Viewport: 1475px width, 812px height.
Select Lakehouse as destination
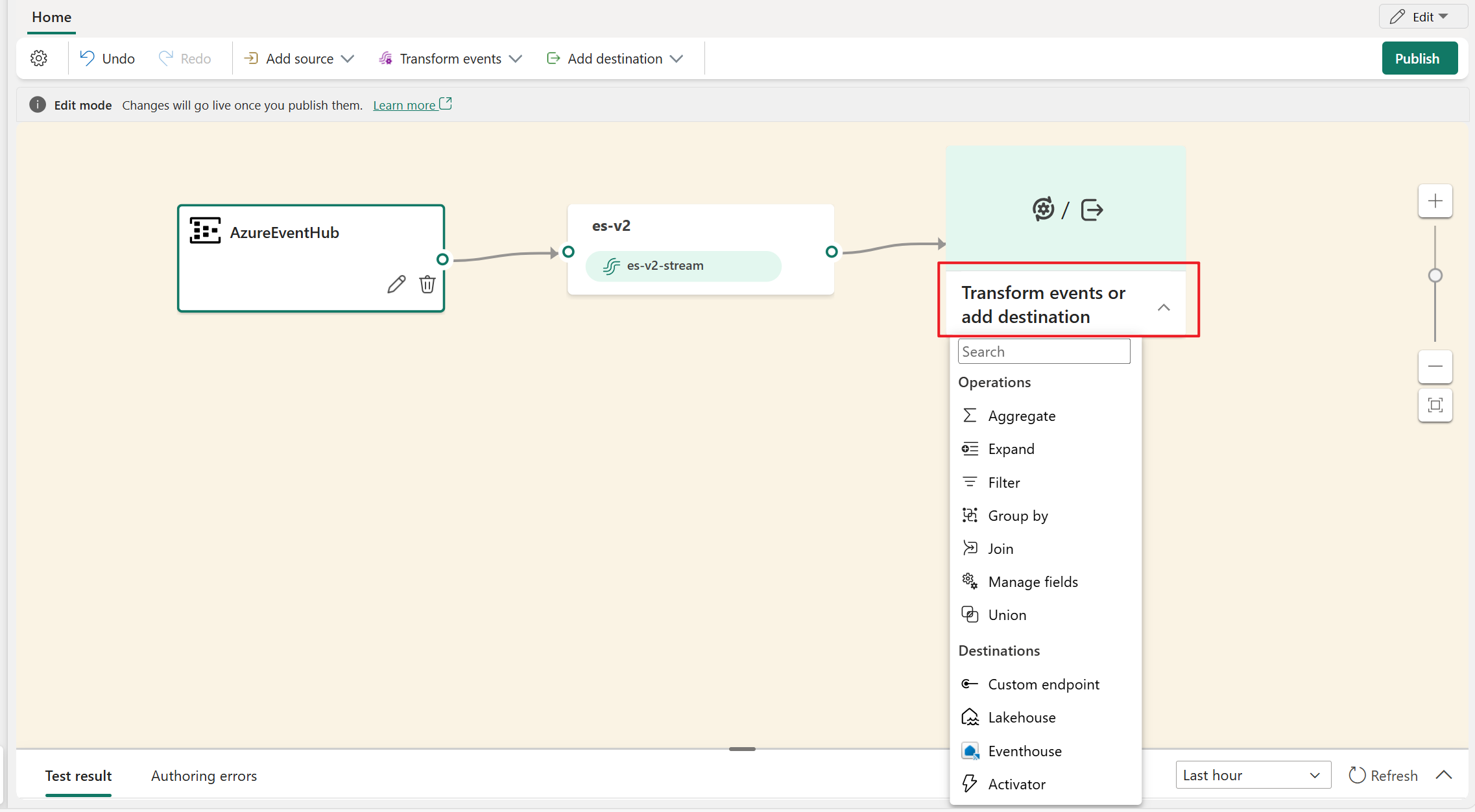click(x=1022, y=717)
